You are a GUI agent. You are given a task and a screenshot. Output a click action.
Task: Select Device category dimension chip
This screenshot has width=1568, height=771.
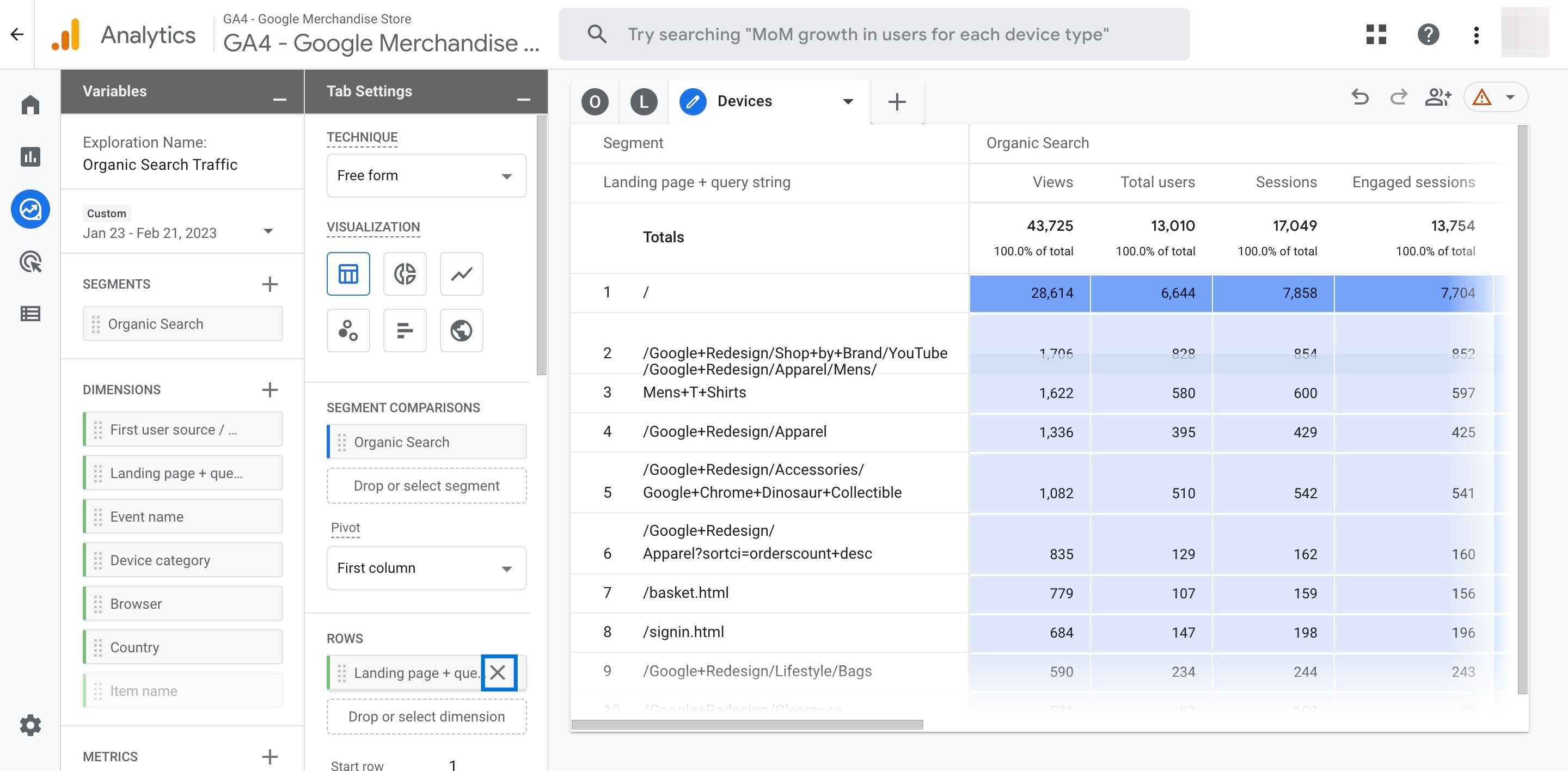[x=182, y=560]
